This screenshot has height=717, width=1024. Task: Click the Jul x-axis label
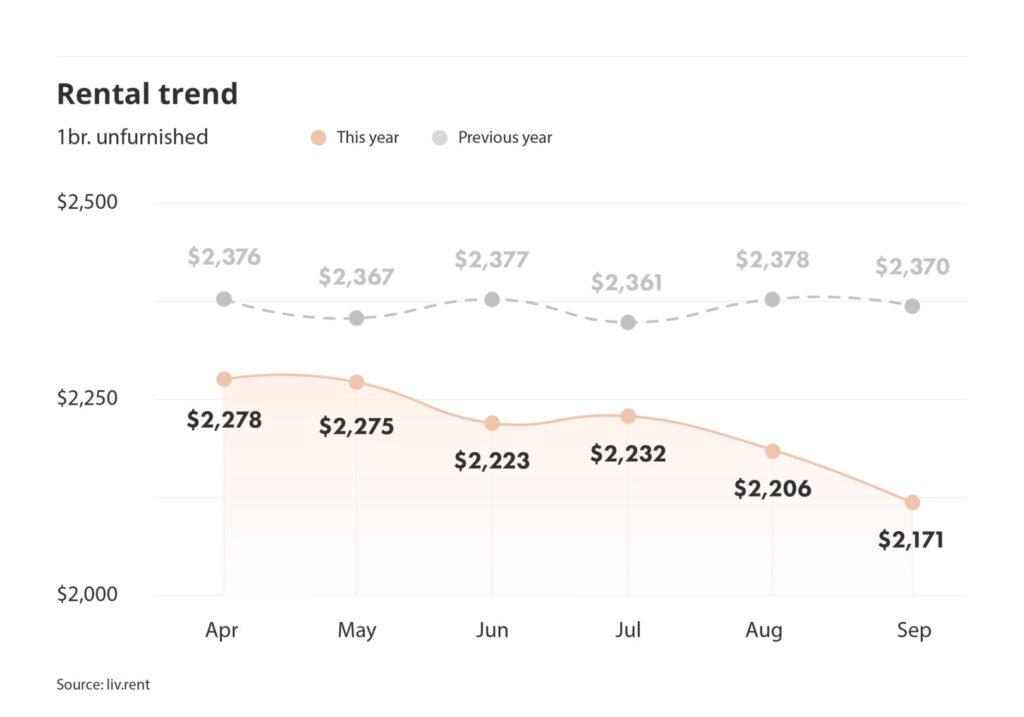coord(628,630)
